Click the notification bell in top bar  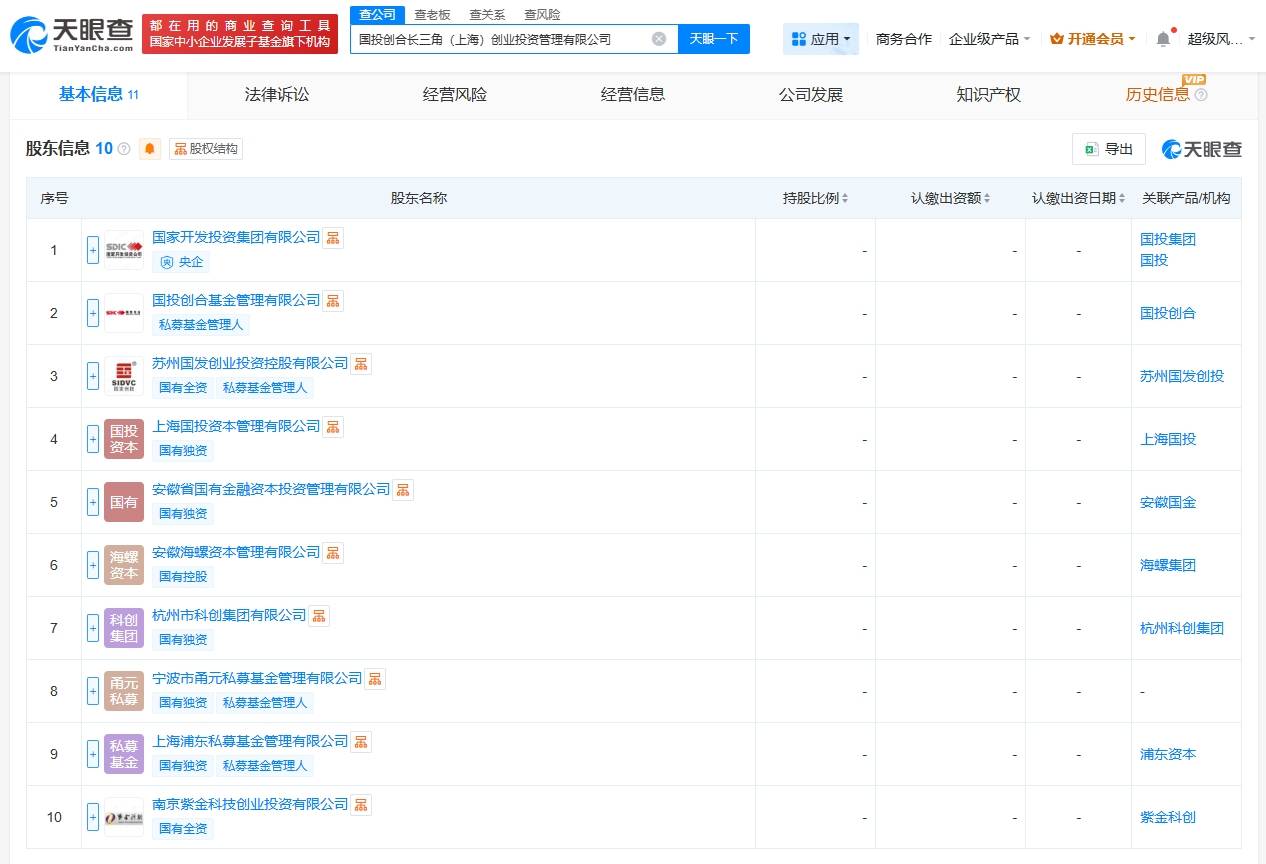pos(1162,39)
